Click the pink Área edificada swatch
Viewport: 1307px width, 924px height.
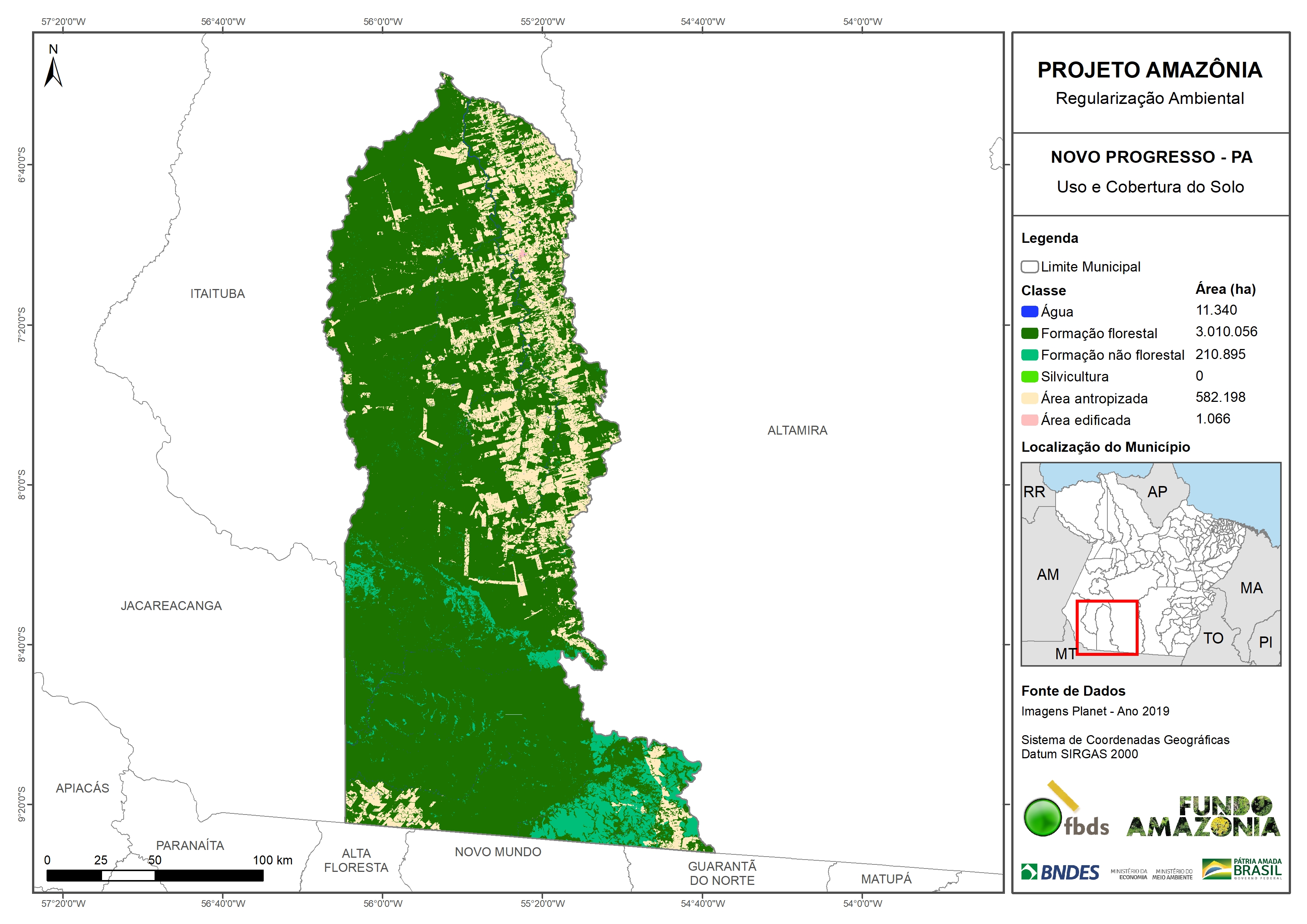pyautogui.click(x=1029, y=420)
